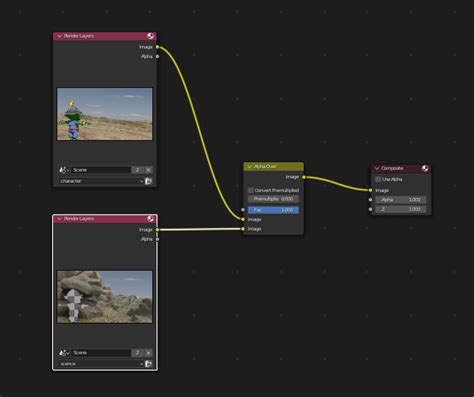Select top Render Layers node by its title
The width and height of the screenshot is (474, 397).
point(79,36)
